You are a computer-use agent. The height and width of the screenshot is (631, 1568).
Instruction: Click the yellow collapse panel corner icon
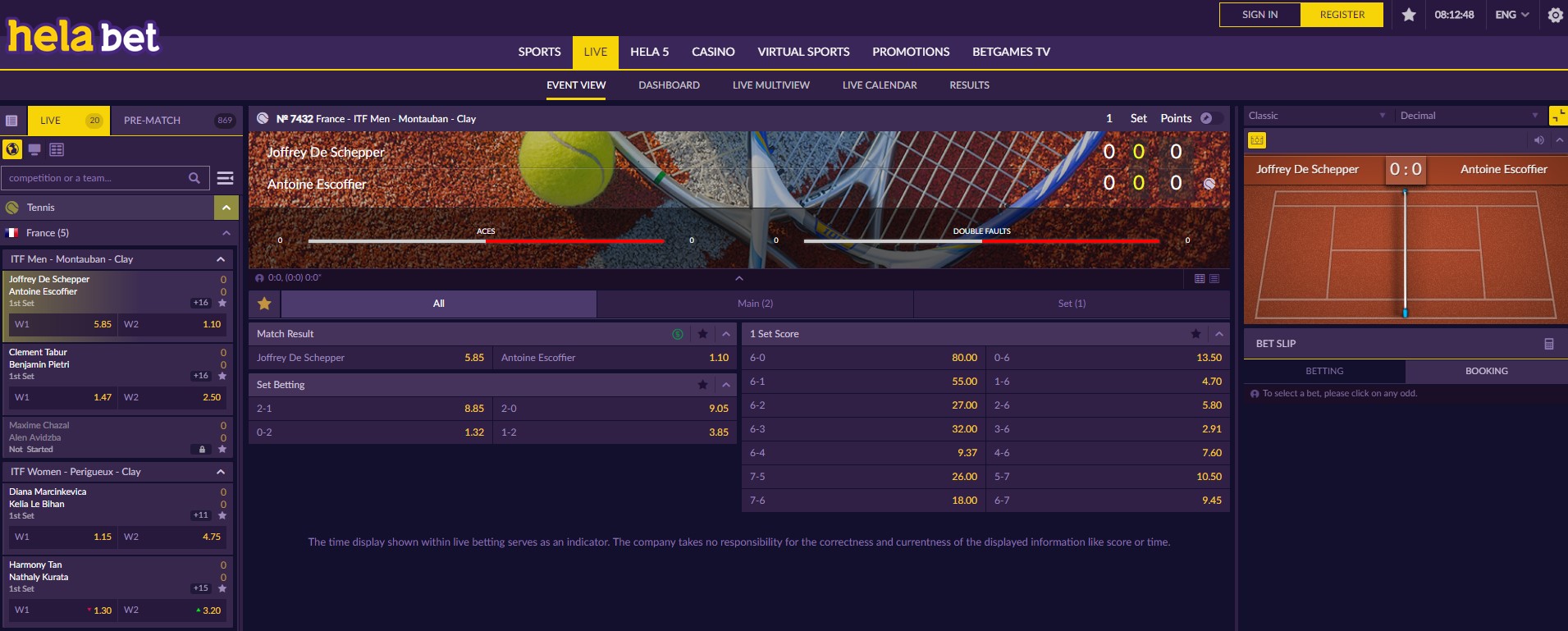[1558, 116]
